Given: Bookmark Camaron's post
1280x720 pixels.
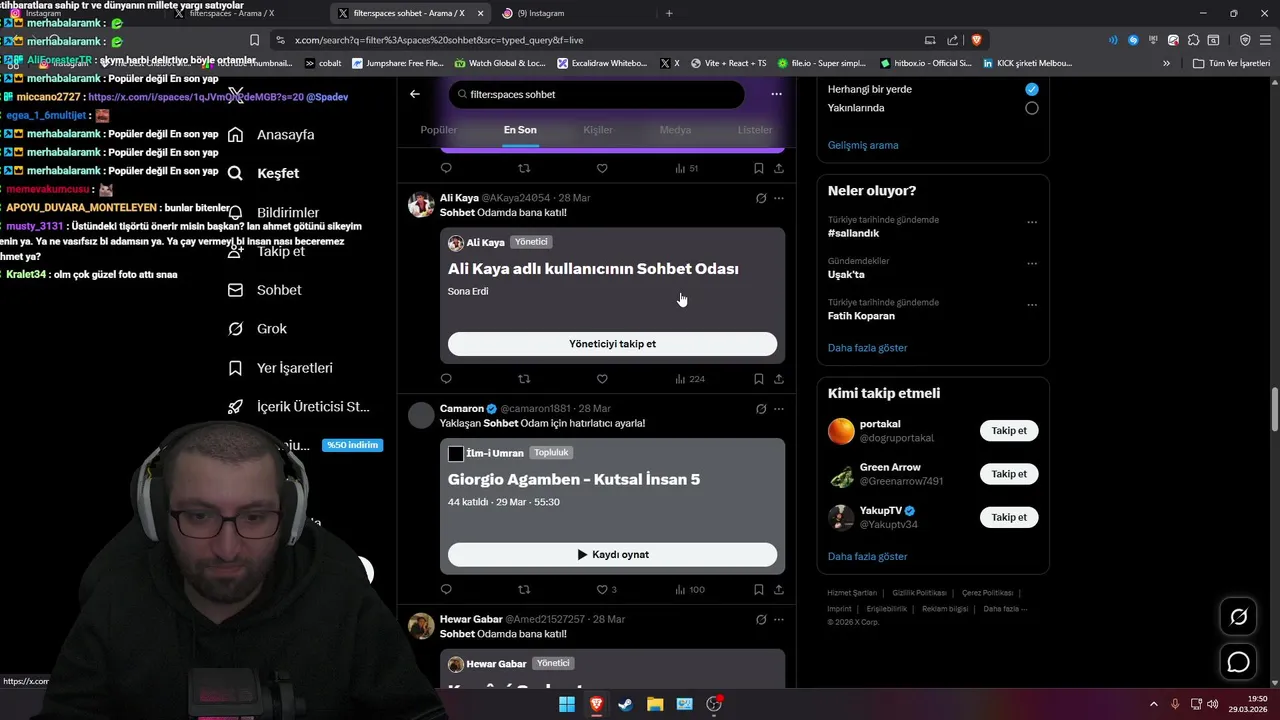Looking at the screenshot, I should (x=759, y=590).
